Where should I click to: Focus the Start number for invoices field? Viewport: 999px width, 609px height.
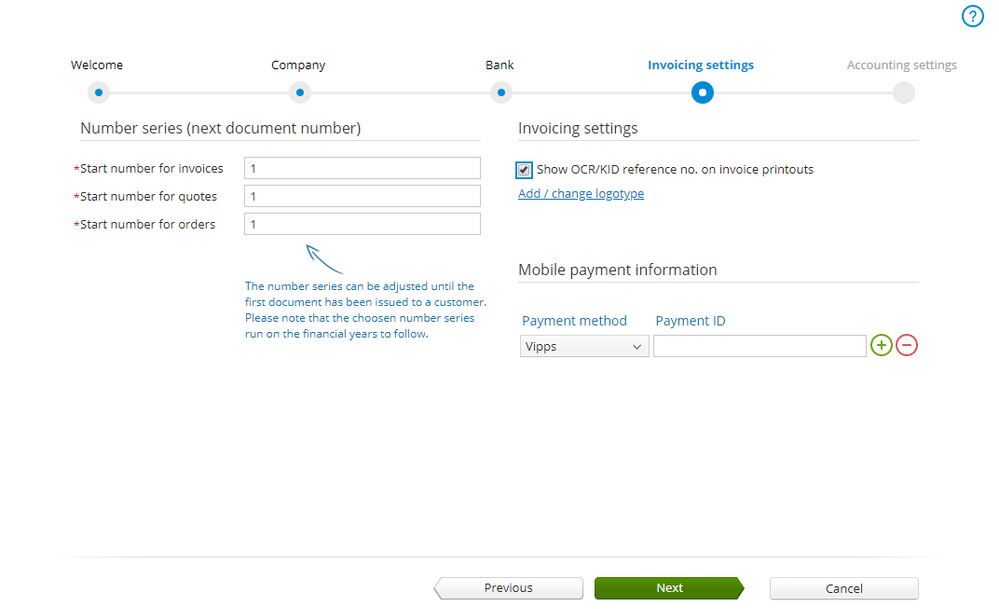tap(362, 168)
